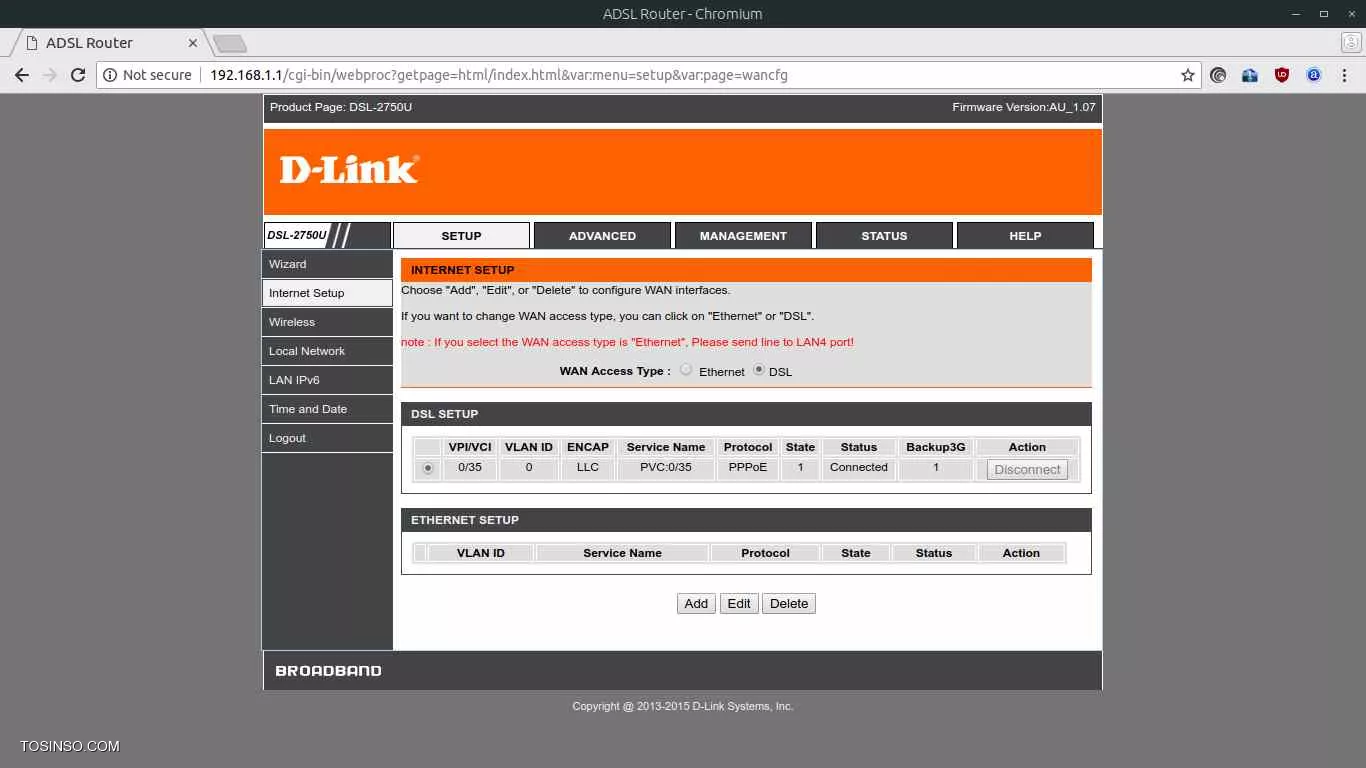This screenshot has height=768, width=1366.
Task: Click the DSL SETUP section header
Action: (x=746, y=414)
